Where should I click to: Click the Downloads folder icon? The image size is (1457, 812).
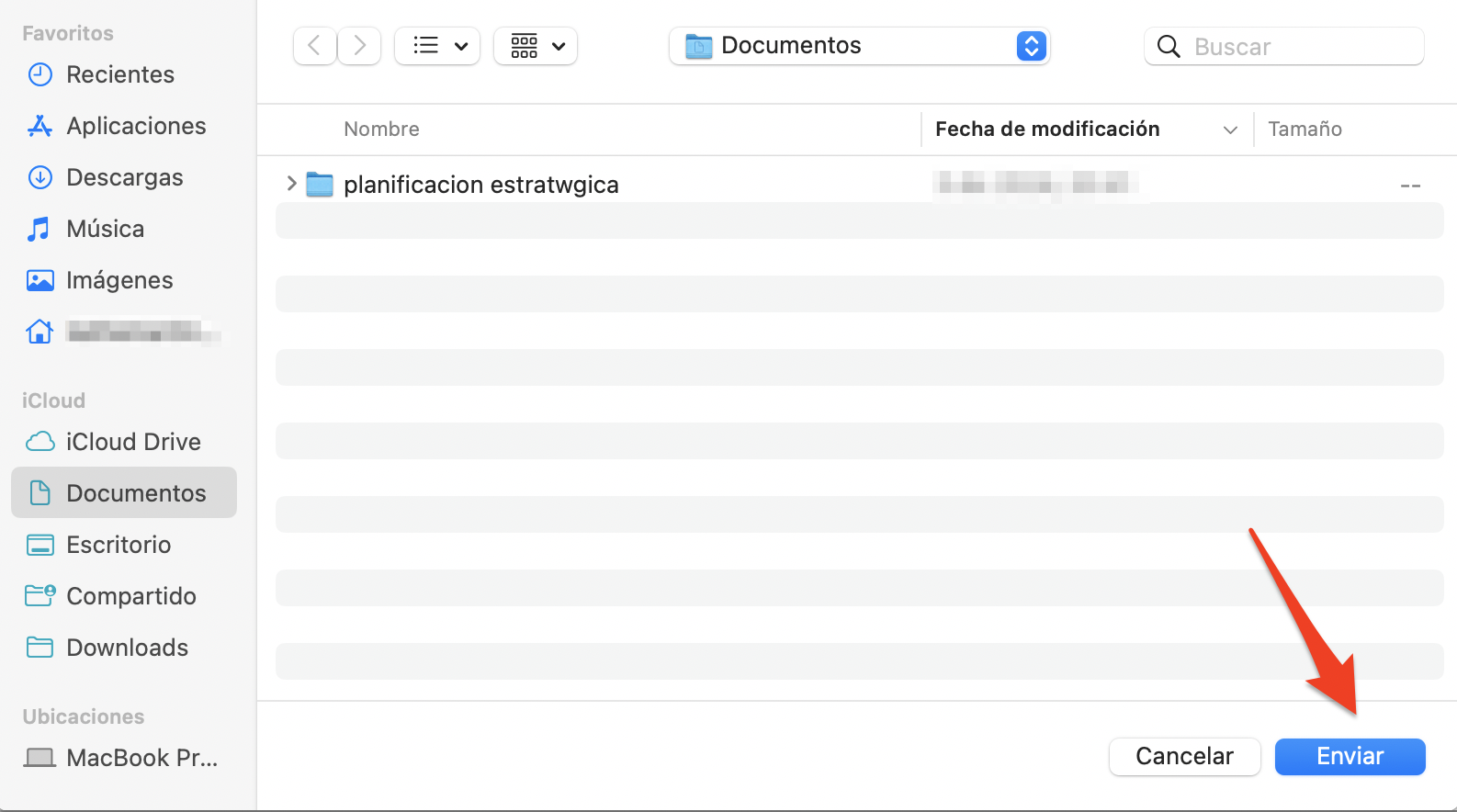point(40,648)
